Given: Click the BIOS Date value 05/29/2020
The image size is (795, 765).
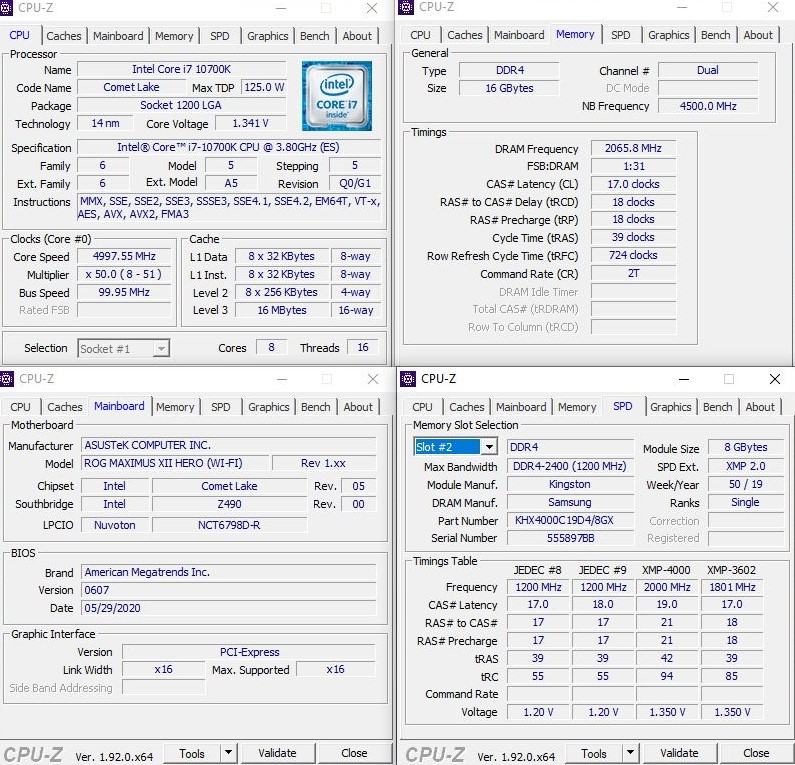Looking at the screenshot, I should pyautogui.click(x=229, y=608).
